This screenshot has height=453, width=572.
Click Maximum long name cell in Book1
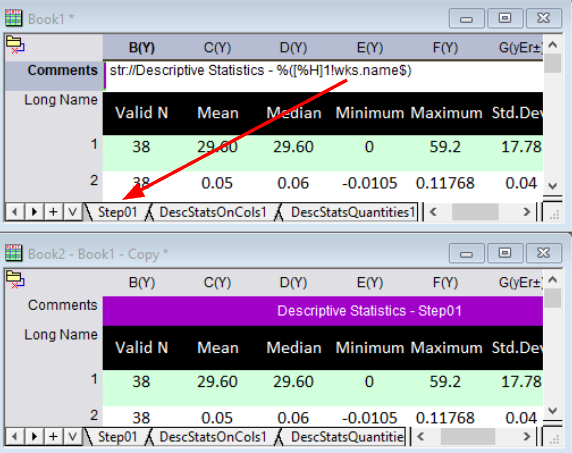click(x=446, y=113)
